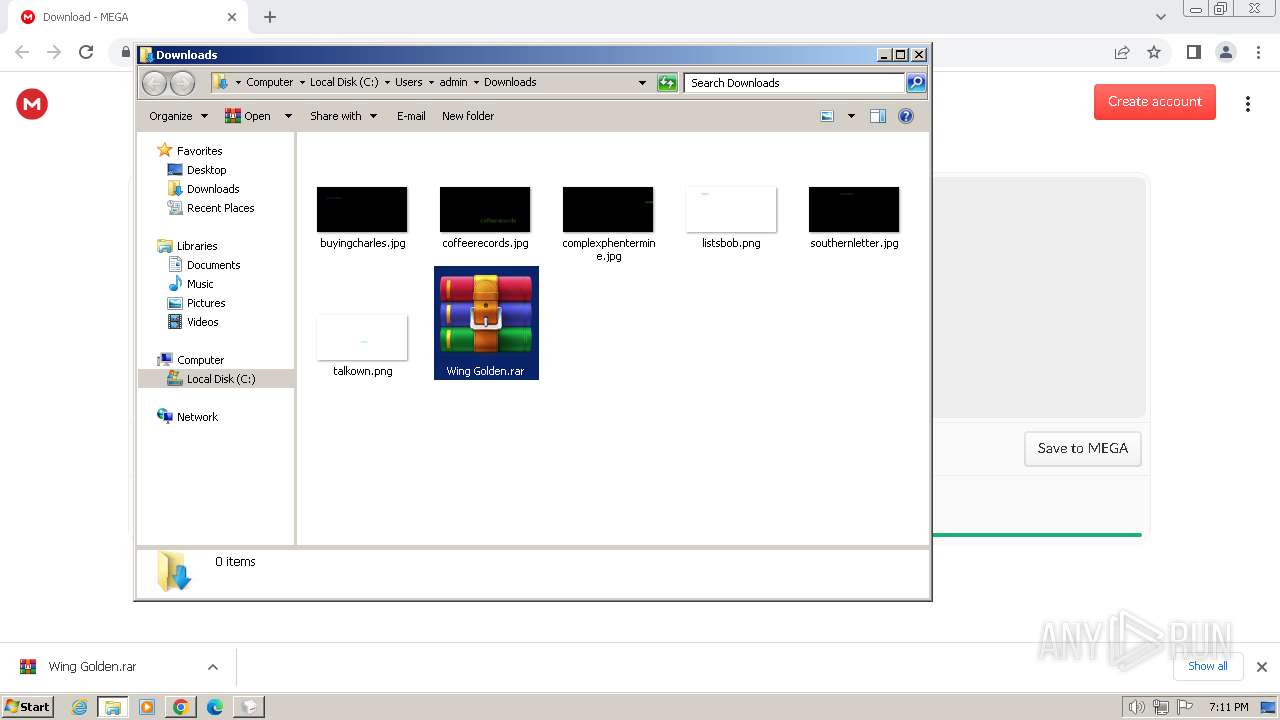Screen dimensions: 1280x720
Task: Switch to Chrome taskbar icon
Action: pyautogui.click(x=181, y=707)
